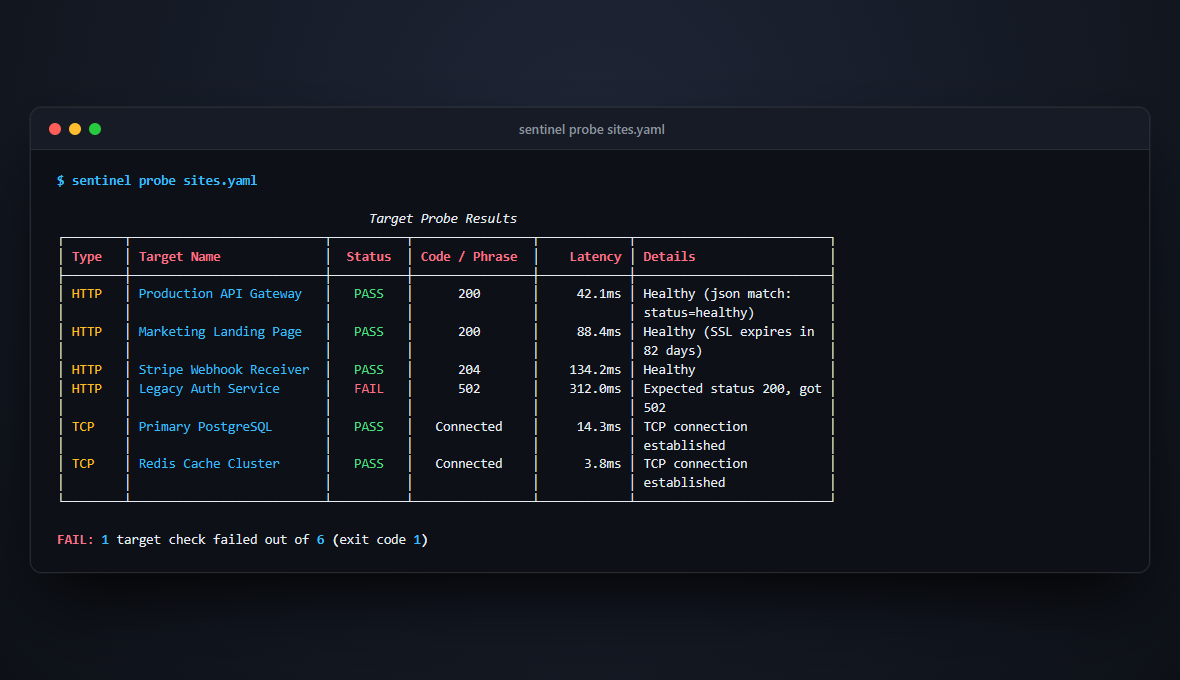1180x680 pixels.
Task: Click the window title 'sentinel probe sites.yaml'
Action: click(x=592, y=129)
